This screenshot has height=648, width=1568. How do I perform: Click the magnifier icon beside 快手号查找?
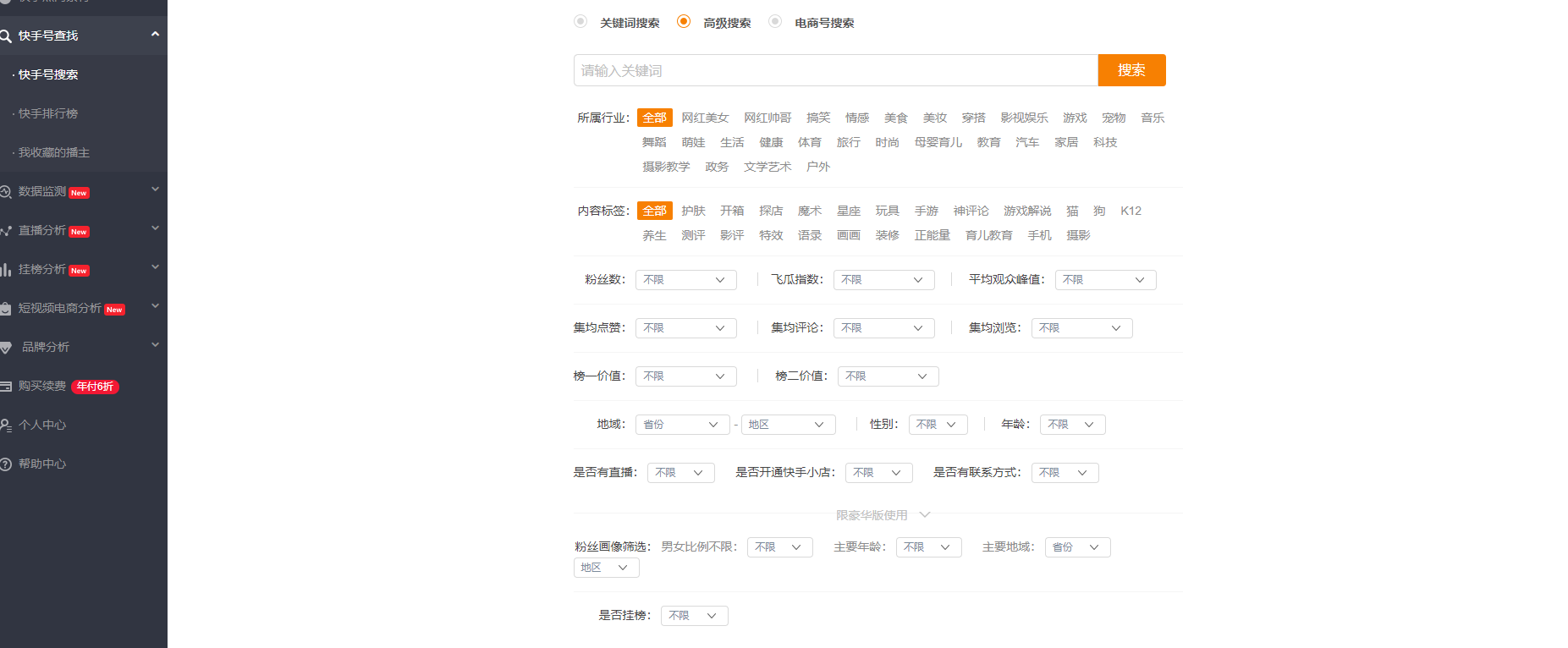[5, 36]
